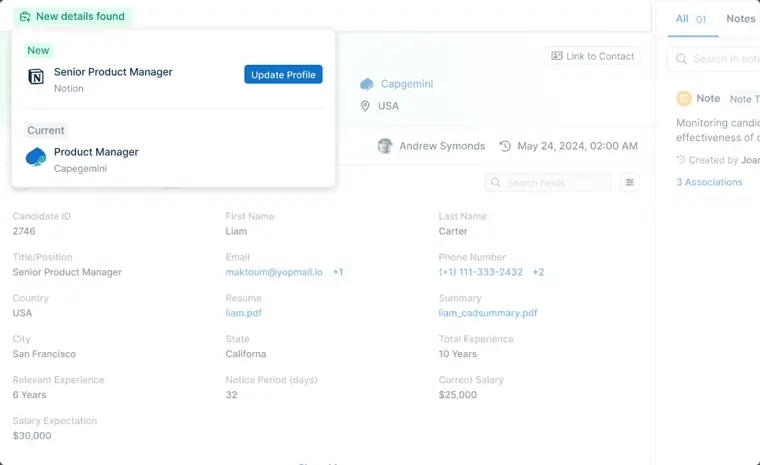
Task: Click the City value San Francisco
Action: click(x=44, y=354)
